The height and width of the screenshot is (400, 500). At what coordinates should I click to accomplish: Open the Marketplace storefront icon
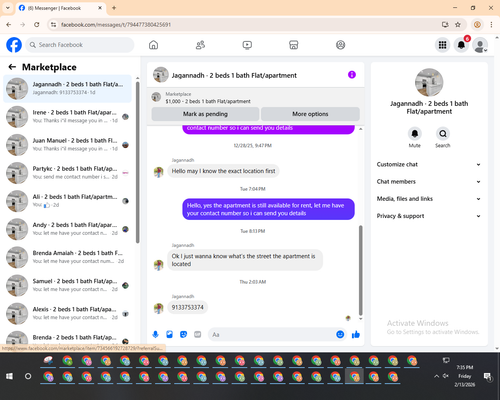[294, 45]
